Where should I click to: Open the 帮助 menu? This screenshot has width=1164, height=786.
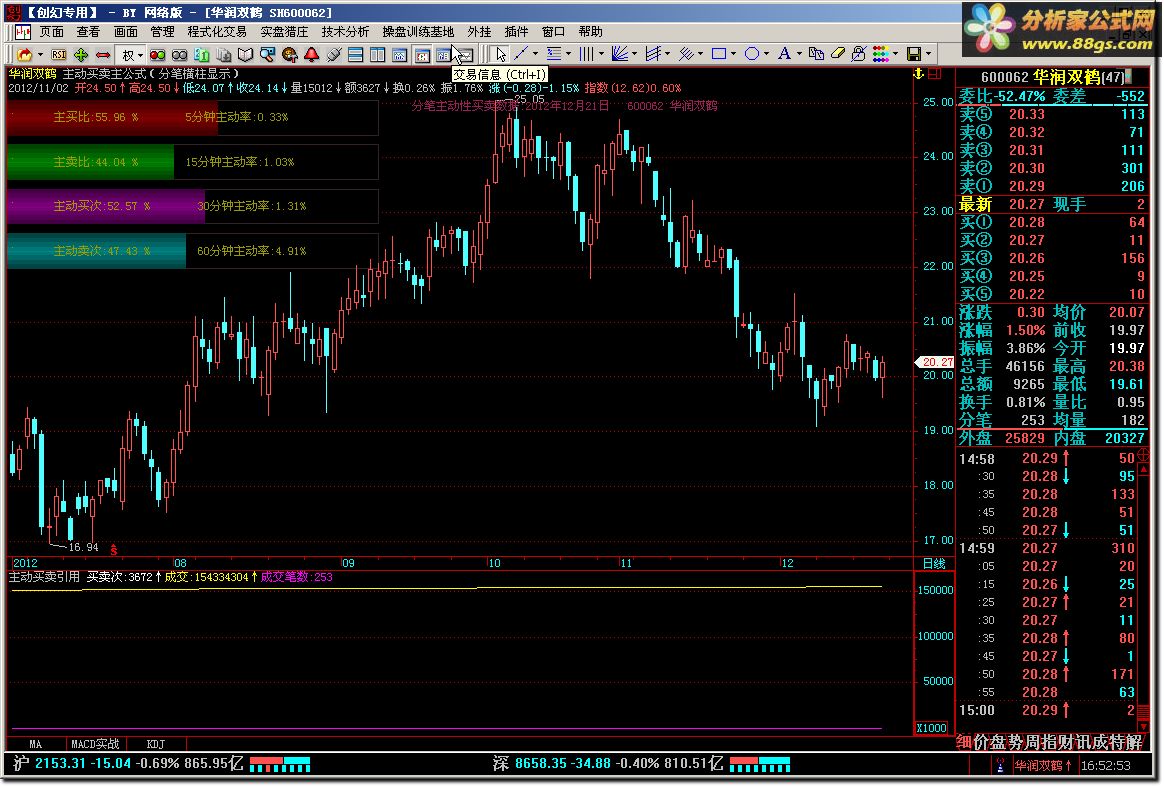tap(590, 32)
